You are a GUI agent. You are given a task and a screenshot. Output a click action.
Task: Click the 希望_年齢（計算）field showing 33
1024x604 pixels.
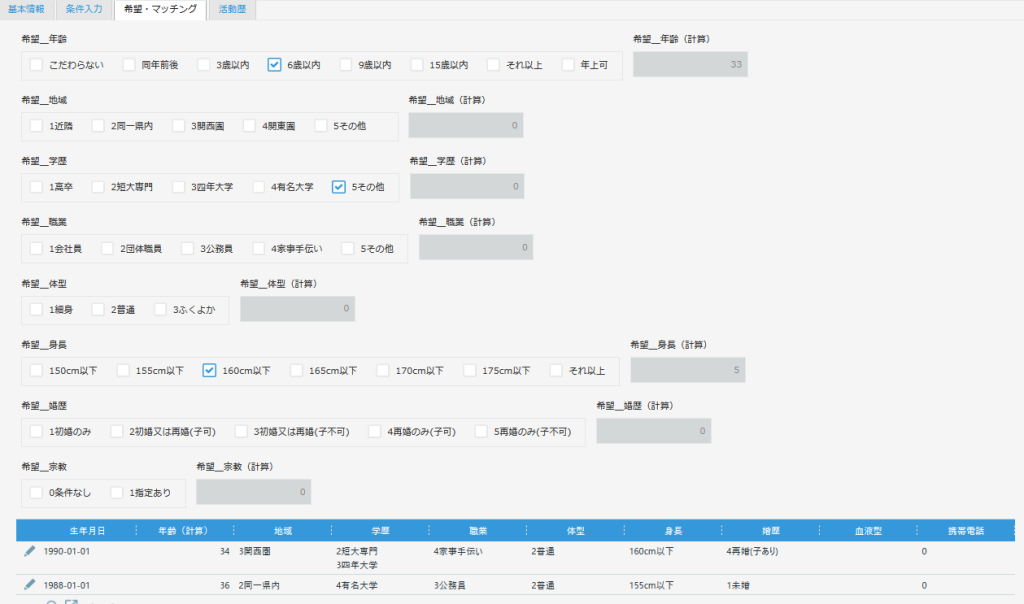(x=690, y=65)
